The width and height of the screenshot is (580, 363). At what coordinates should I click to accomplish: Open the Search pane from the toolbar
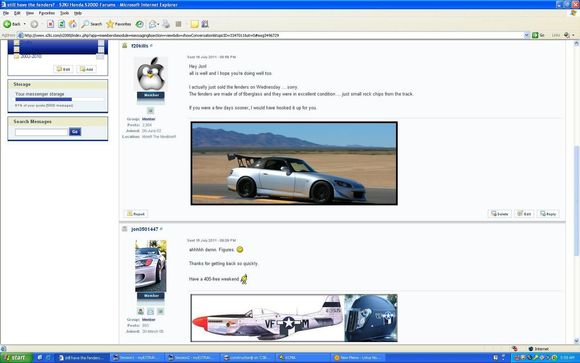click(x=91, y=24)
